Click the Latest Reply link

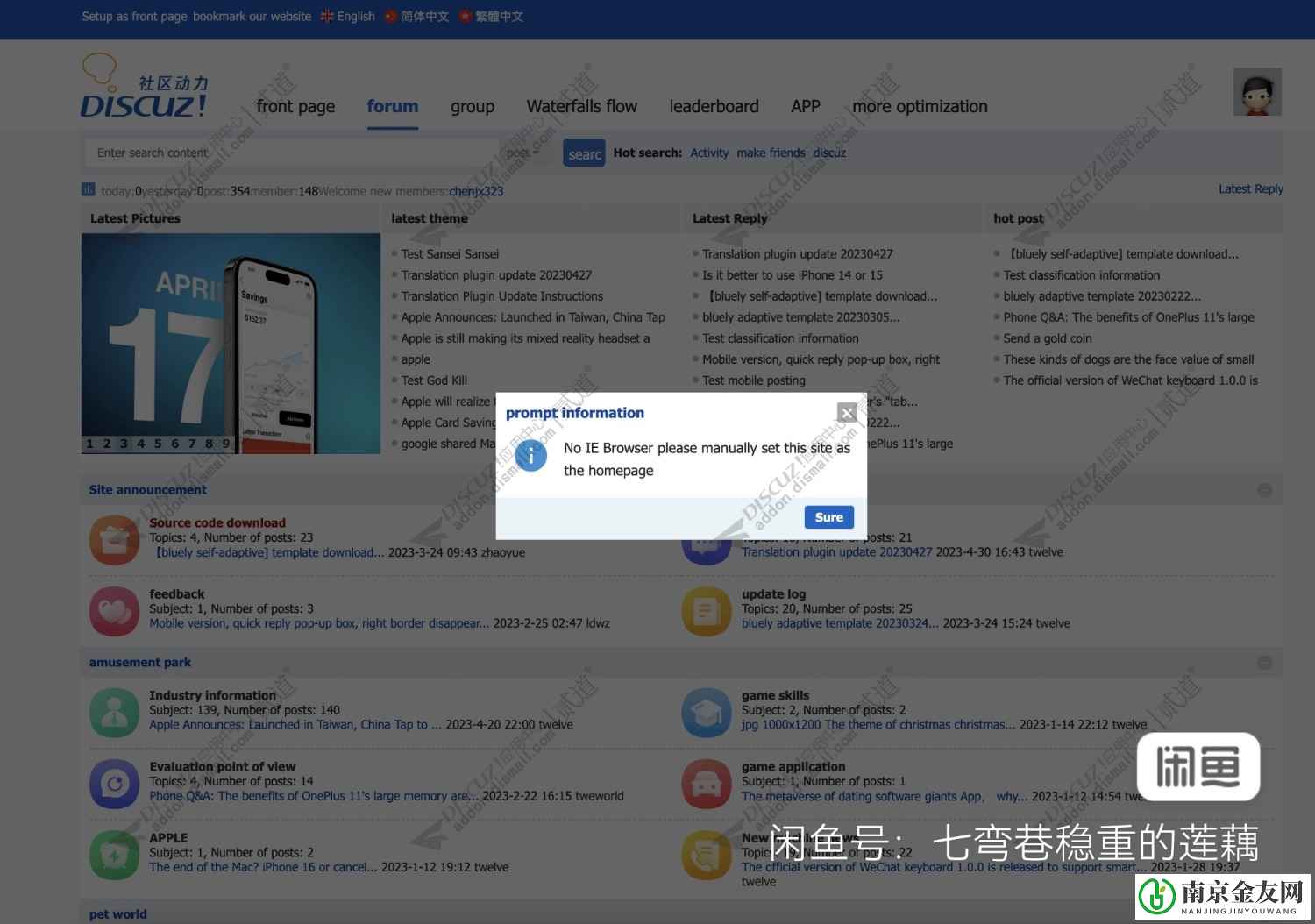coord(1250,189)
